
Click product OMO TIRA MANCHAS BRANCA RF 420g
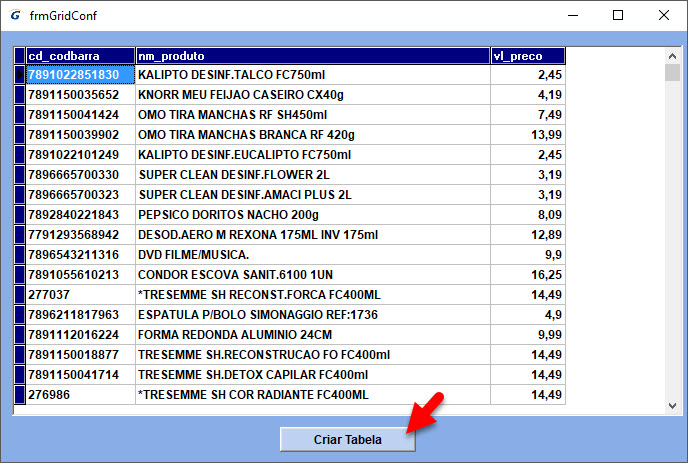313,134
